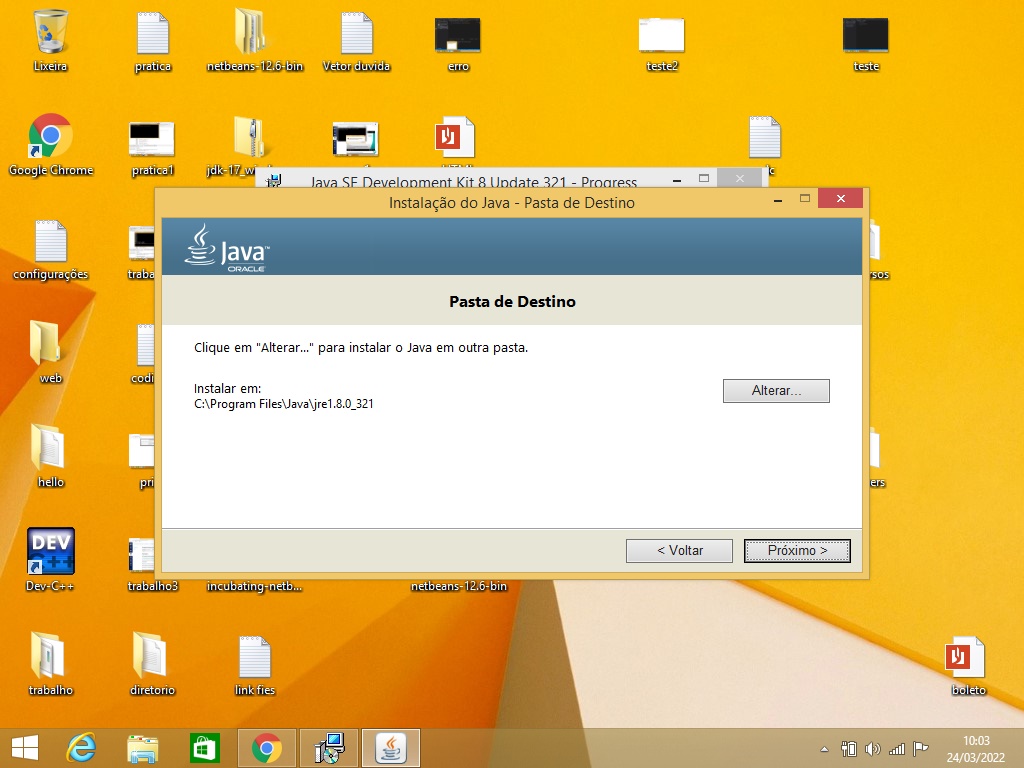Minimize the Instalação do Java window
The height and width of the screenshot is (768, 1024).
coord(777,199)
